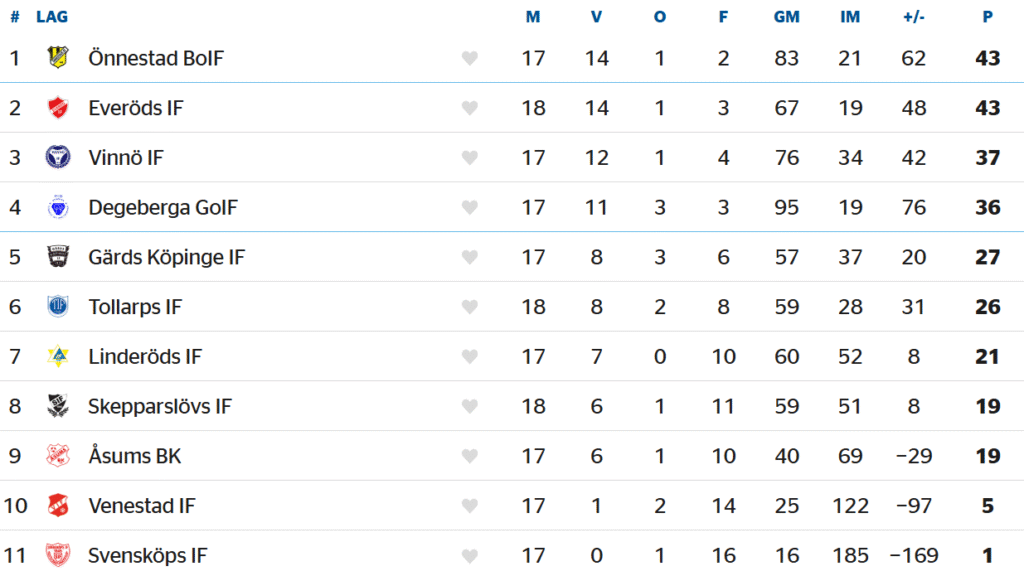The image size is (1024, 576).
Task: Open the Tollarps IF team link
Action: (x=135, y=307)
